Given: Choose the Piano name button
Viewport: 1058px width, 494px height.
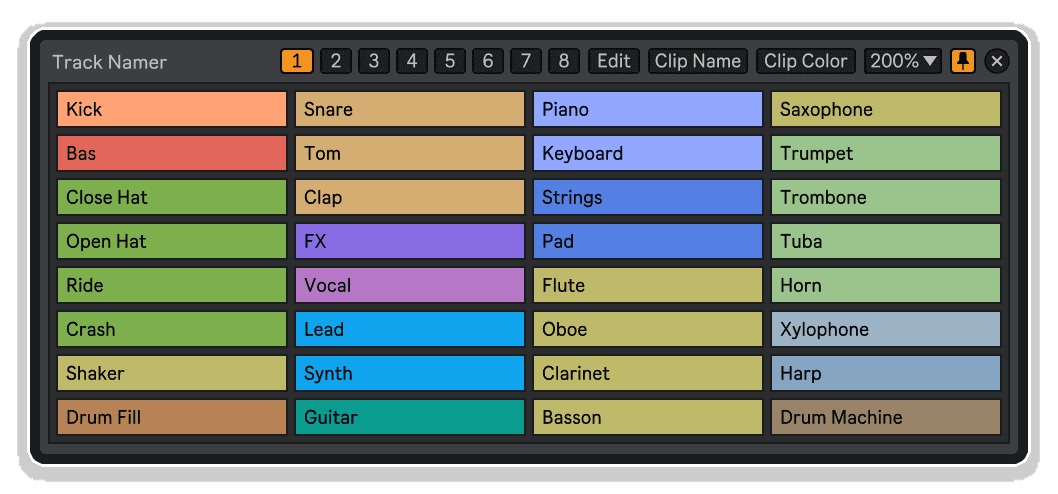Looking at the screenshot, I should [648, 109].
